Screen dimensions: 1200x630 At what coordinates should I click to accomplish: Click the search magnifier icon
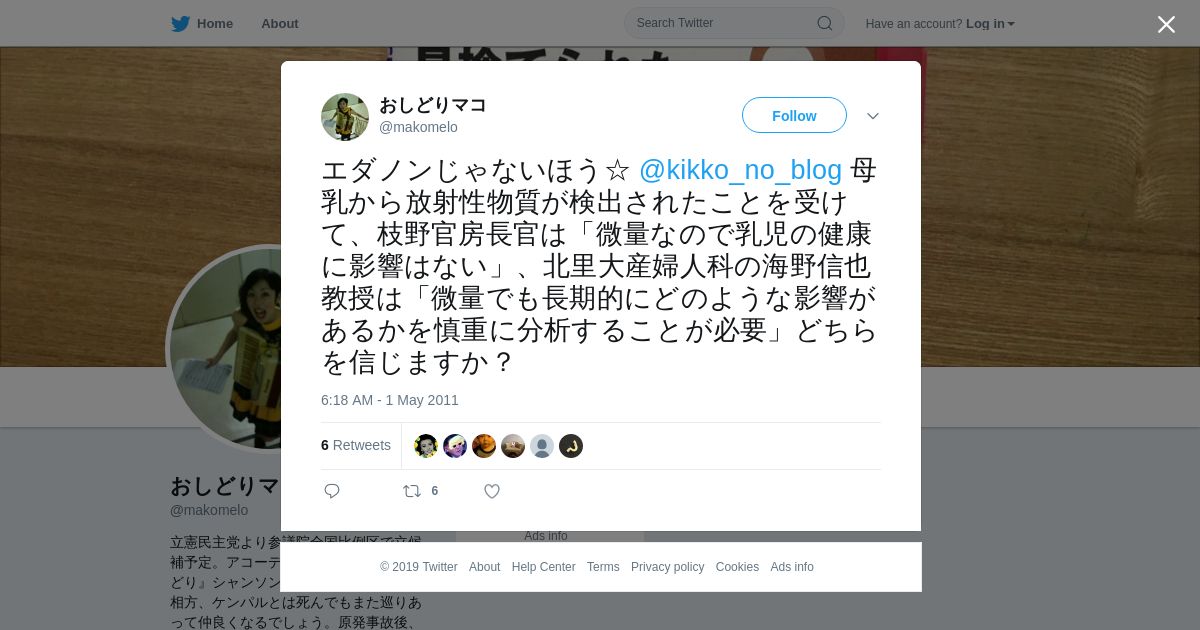[x=825, y=23]
